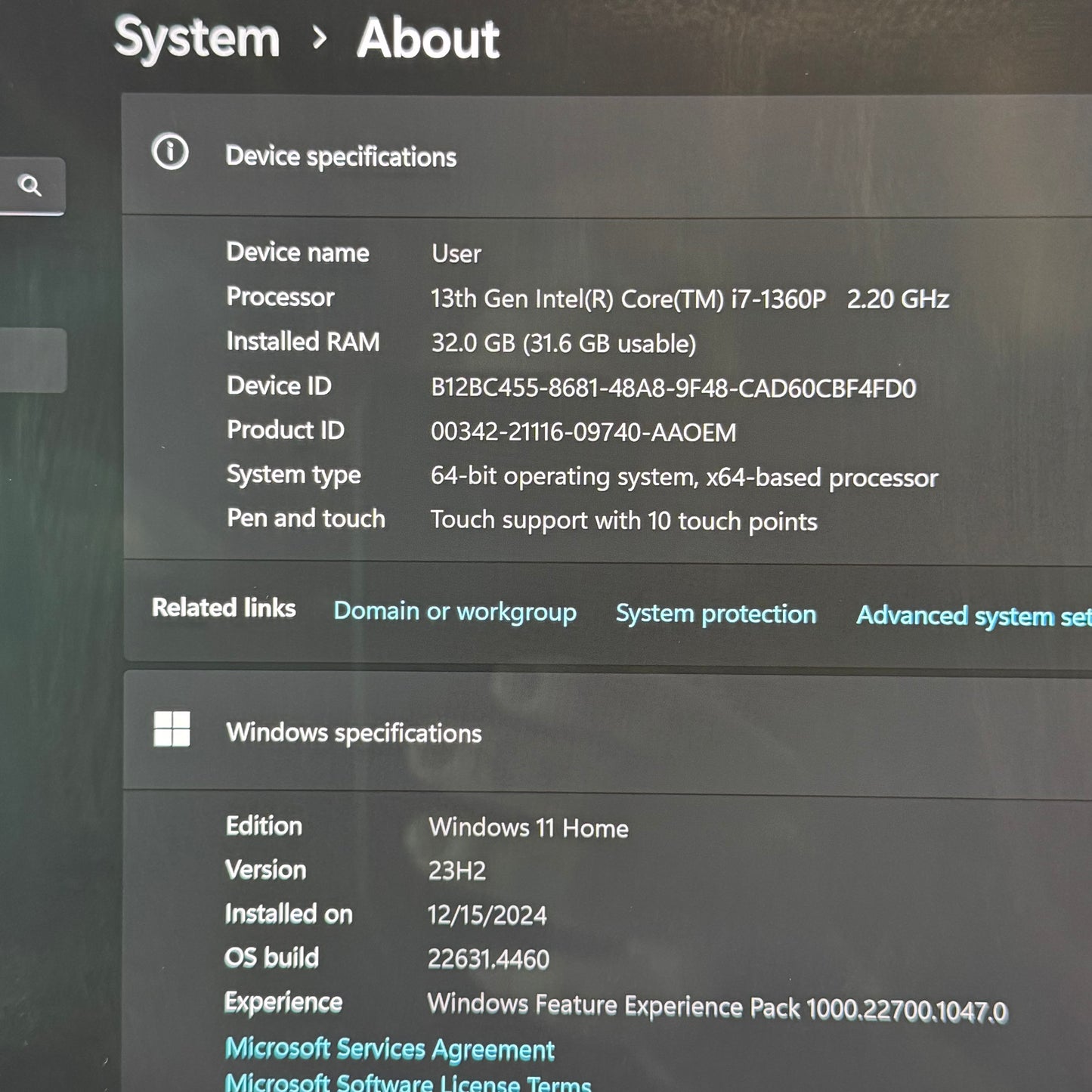Select installed on date 12/15/2024
Image resolution: width=1092 pixels, height=1092 pixels.
point(487,915)
